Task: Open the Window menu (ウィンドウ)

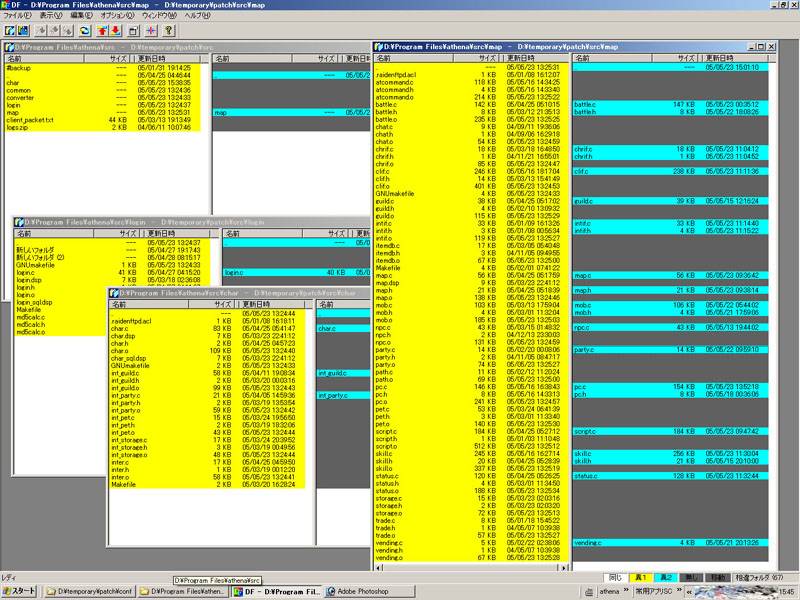Action: 159,15
